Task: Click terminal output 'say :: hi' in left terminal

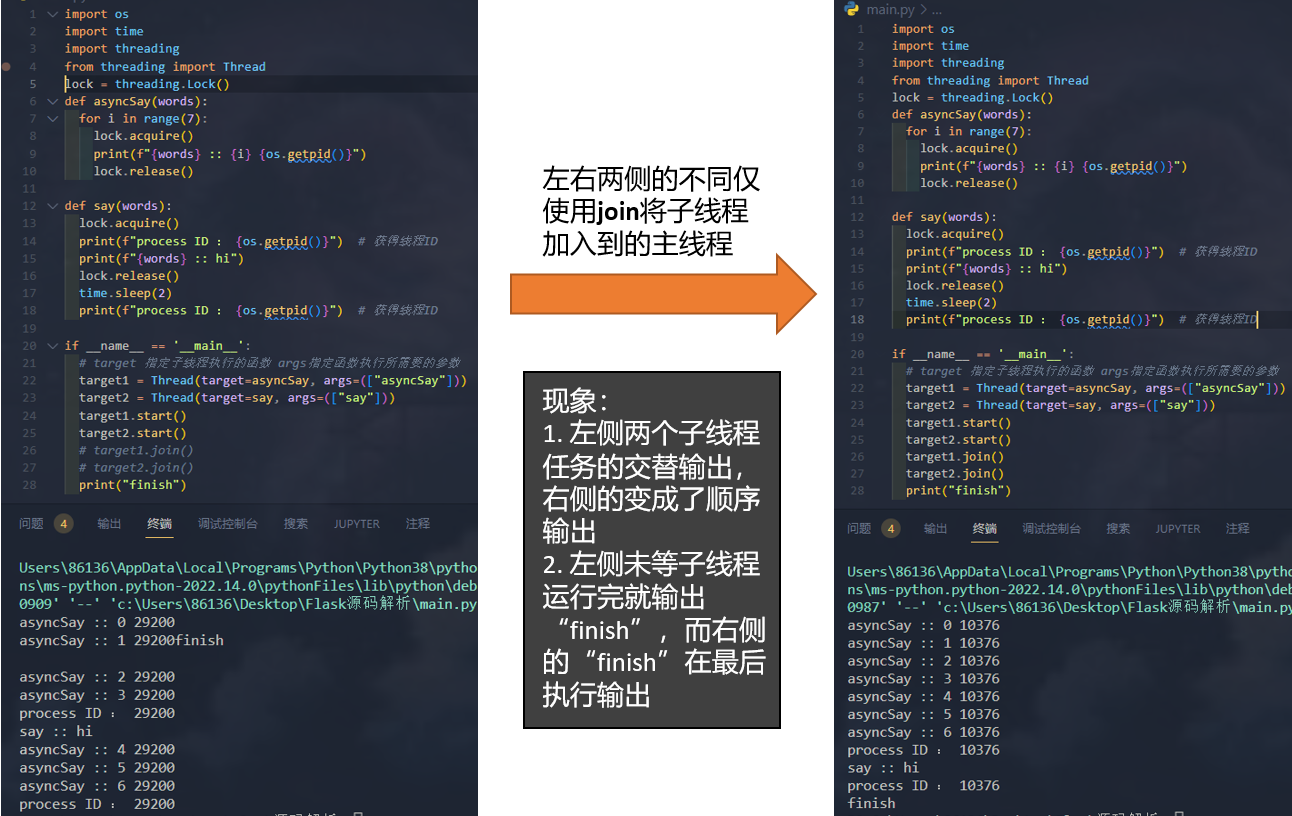Action: pyautogui.click(x=55, y=731)
